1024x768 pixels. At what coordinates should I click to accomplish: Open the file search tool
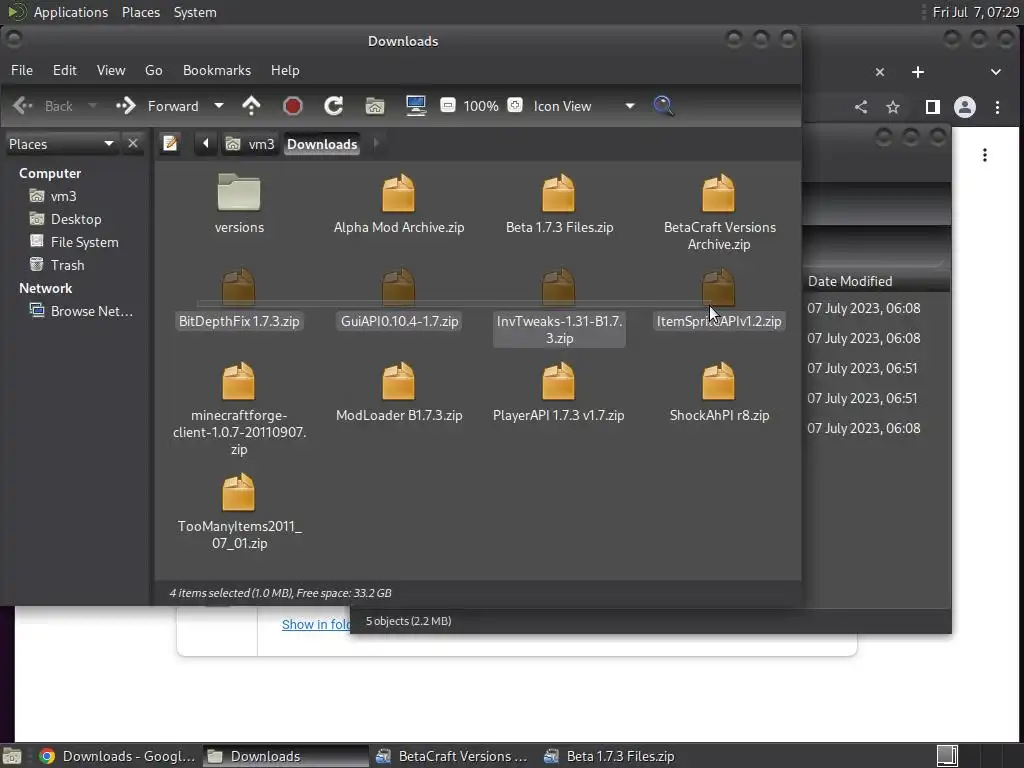[663, 106]
